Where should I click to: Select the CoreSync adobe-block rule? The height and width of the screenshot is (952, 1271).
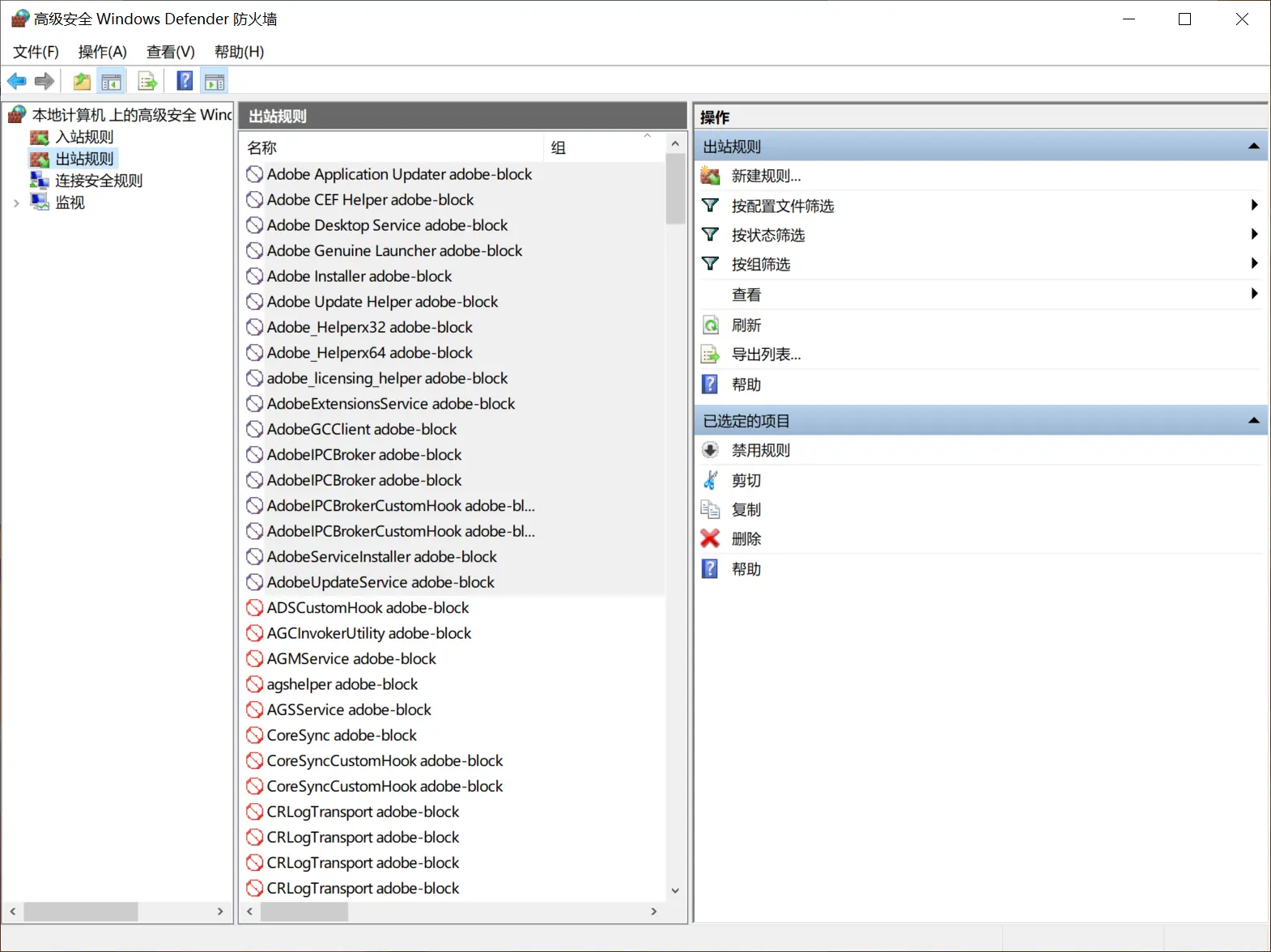coord(342,735)
